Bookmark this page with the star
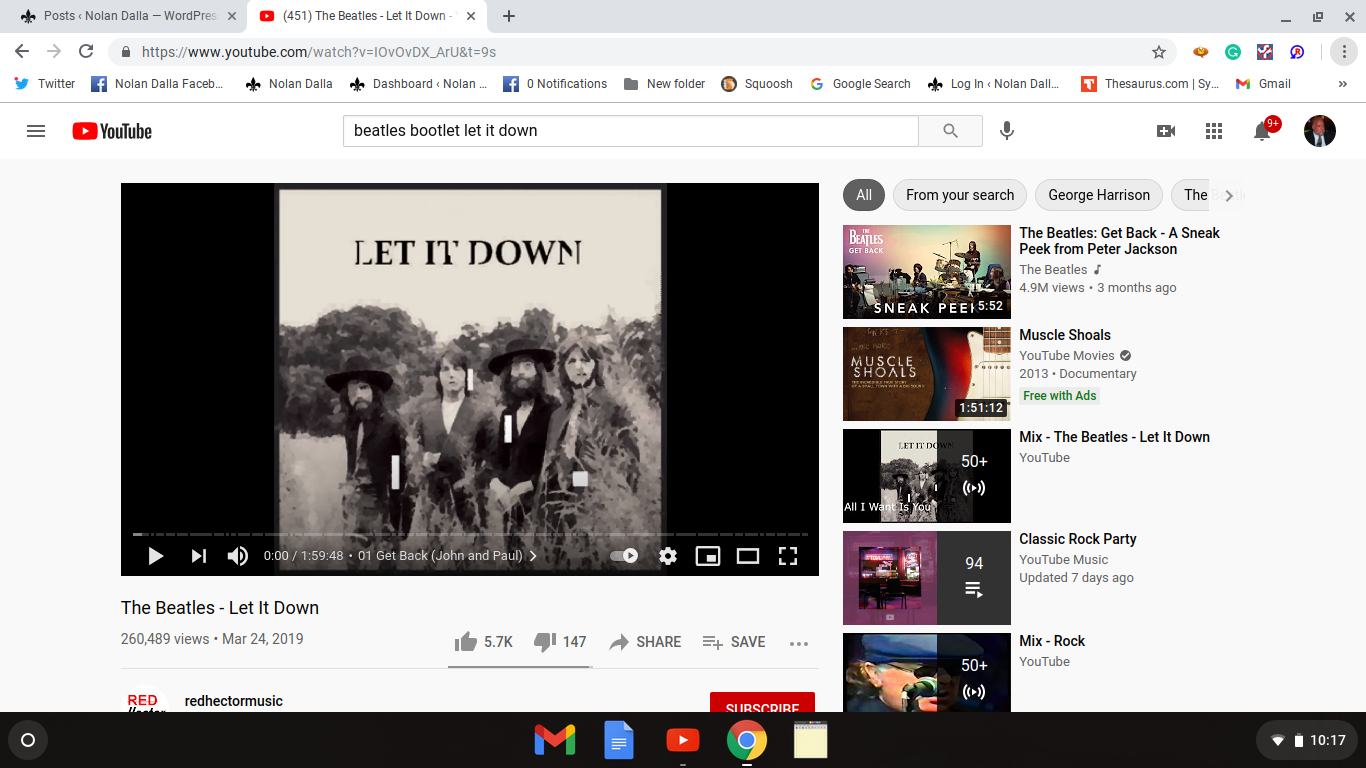Screen dimensions: 1366x768 (x=1159, y=52)
